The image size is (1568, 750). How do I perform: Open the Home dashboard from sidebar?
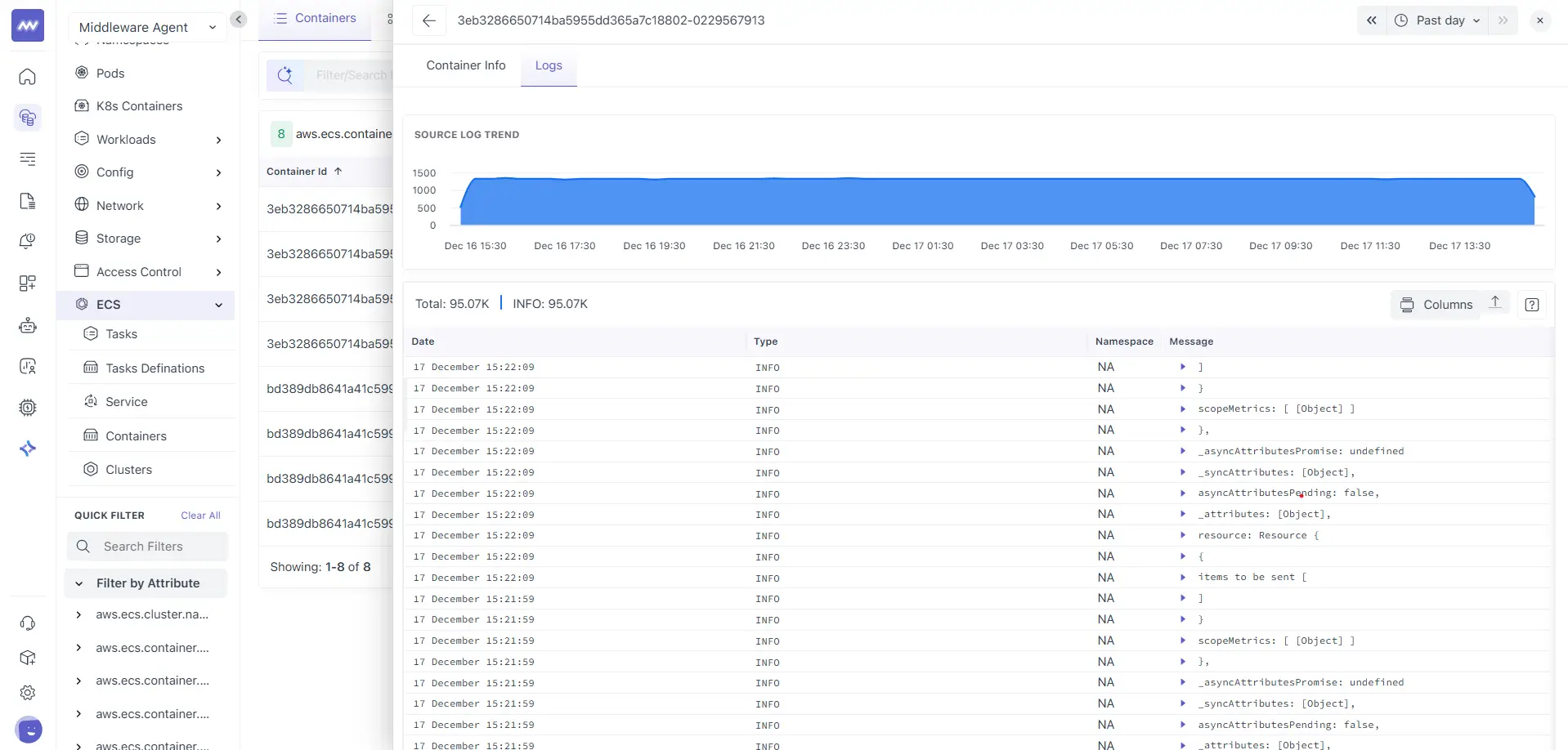(27, 77)
